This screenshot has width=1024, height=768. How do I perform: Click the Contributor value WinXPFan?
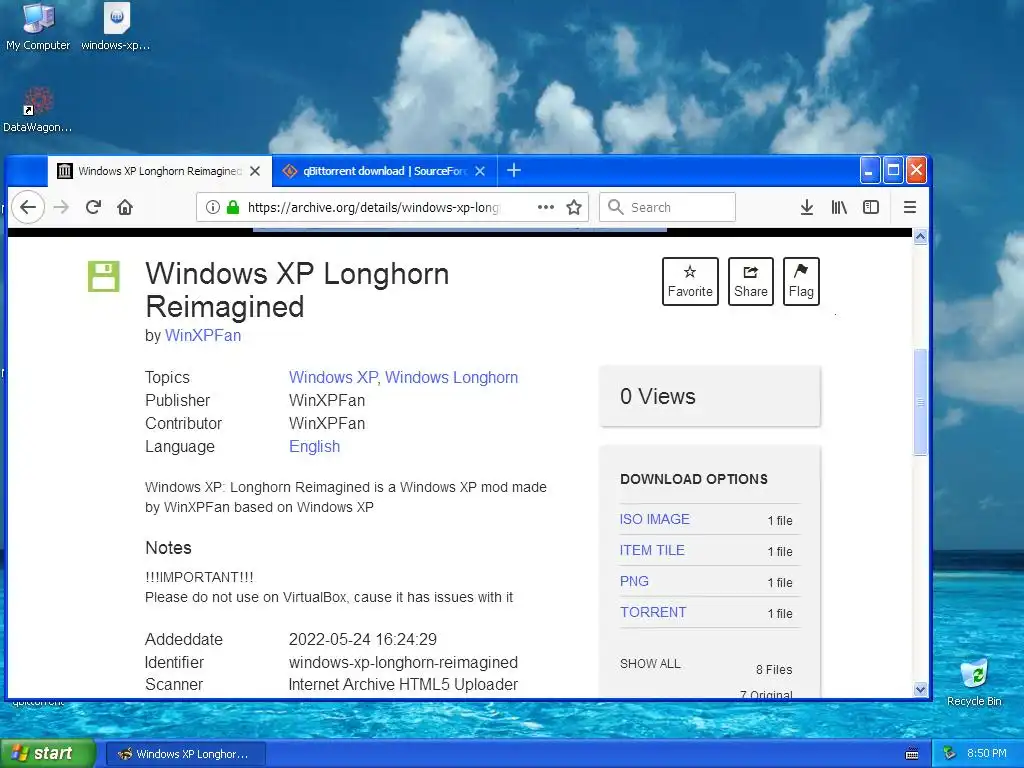pyautogui.click(x=327, y=423)
